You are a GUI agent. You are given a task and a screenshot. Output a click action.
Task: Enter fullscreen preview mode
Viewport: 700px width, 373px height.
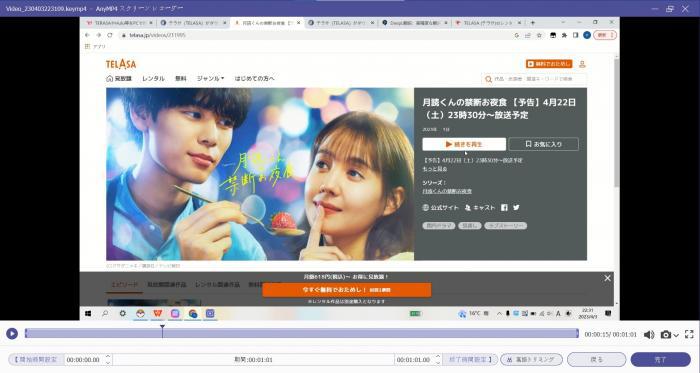click(689, 334)
